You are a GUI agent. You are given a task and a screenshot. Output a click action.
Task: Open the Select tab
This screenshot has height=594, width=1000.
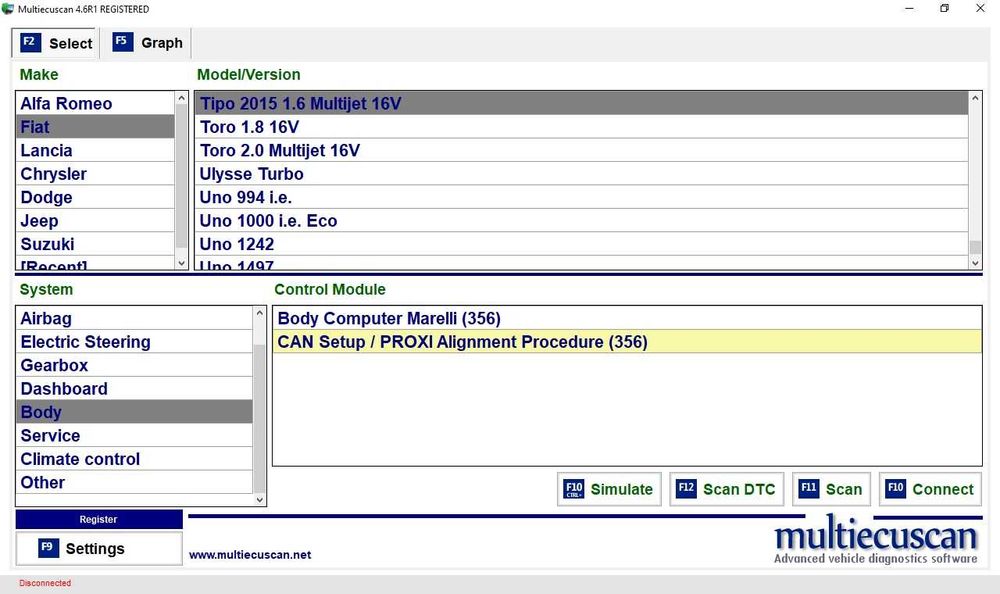coord(55,43)
